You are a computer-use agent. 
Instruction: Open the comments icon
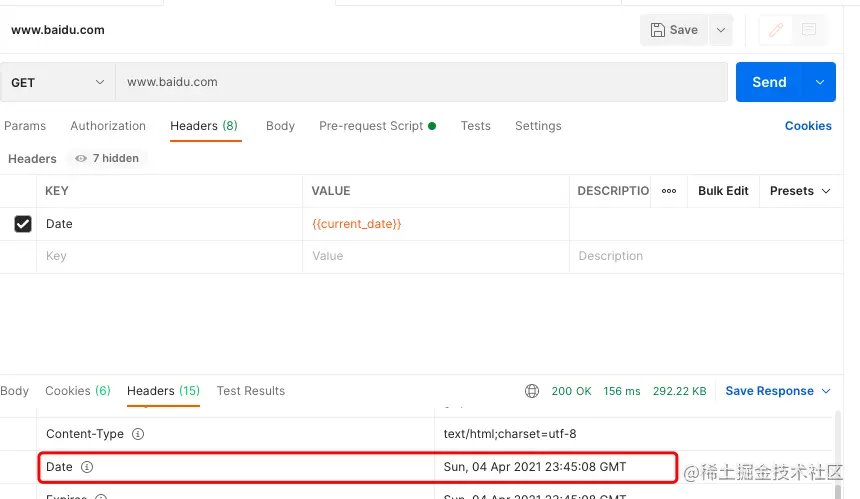[x=809, y=30]
